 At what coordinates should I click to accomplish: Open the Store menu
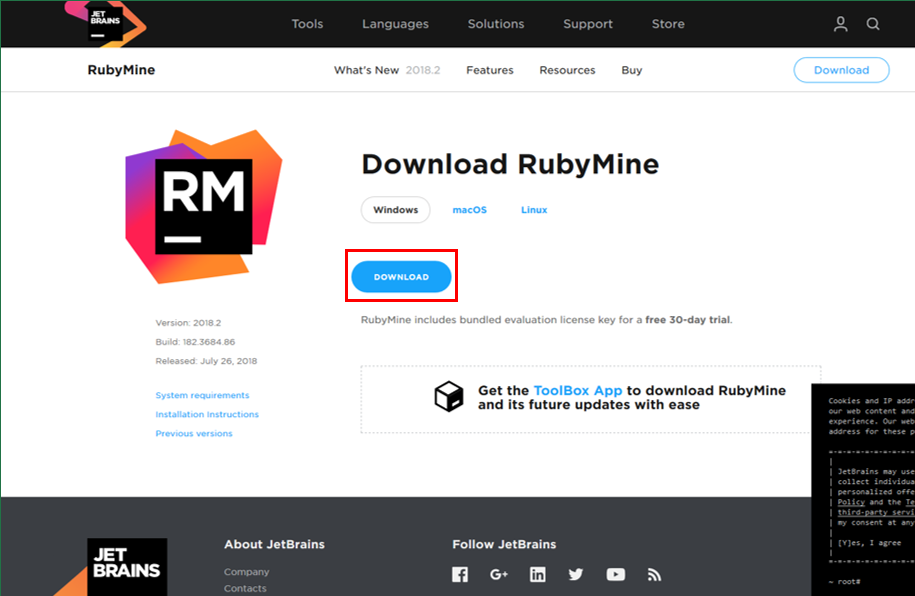[667, 24]
